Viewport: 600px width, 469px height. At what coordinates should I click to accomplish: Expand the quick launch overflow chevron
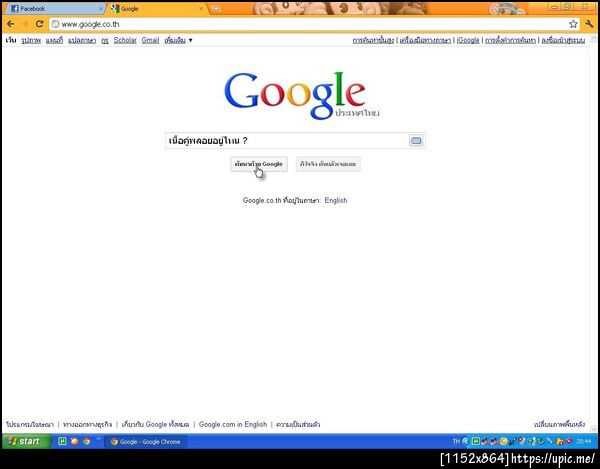[98, 439]
